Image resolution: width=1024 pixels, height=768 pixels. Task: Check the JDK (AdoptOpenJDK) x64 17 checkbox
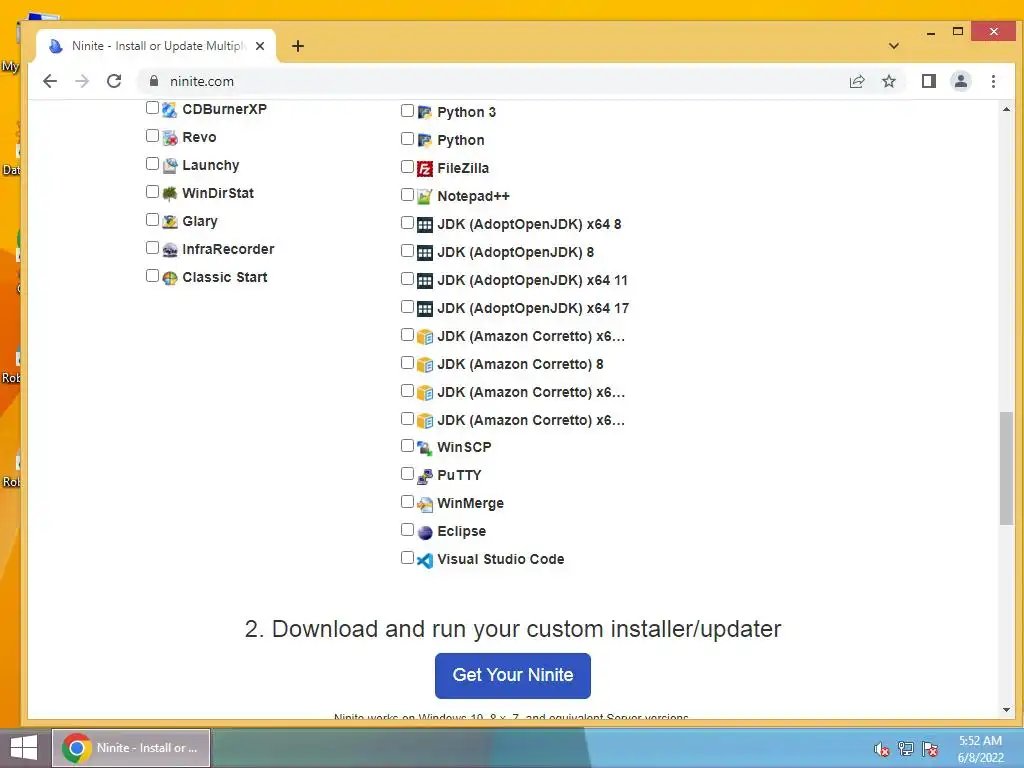click(407, 306)
